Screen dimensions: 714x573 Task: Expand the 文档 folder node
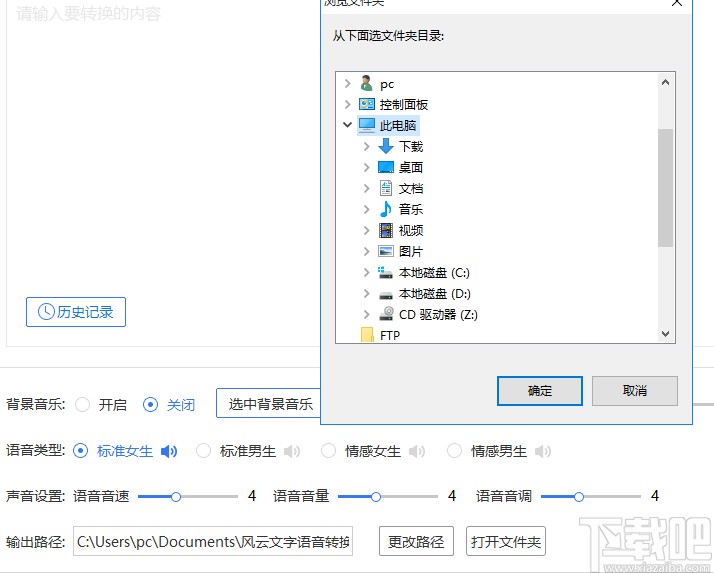(x=367, y=188)
